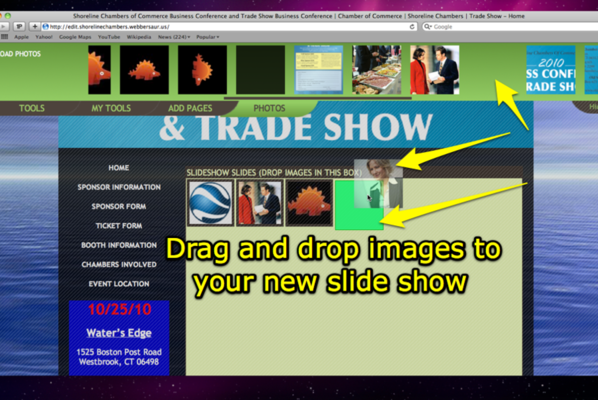
Task: Open the Event Location page
Action: (x=119, y=284)
